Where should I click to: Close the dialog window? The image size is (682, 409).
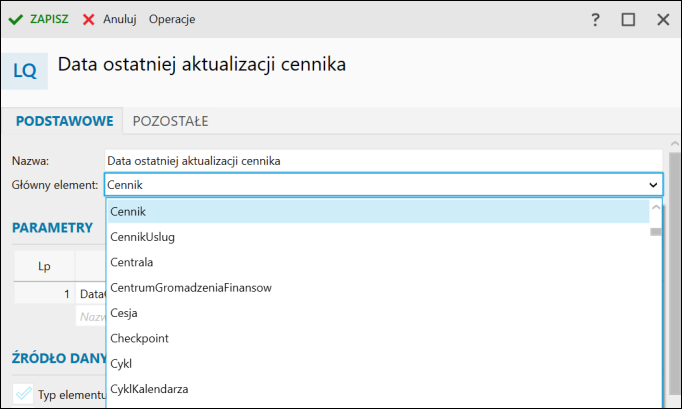point(662,19)
